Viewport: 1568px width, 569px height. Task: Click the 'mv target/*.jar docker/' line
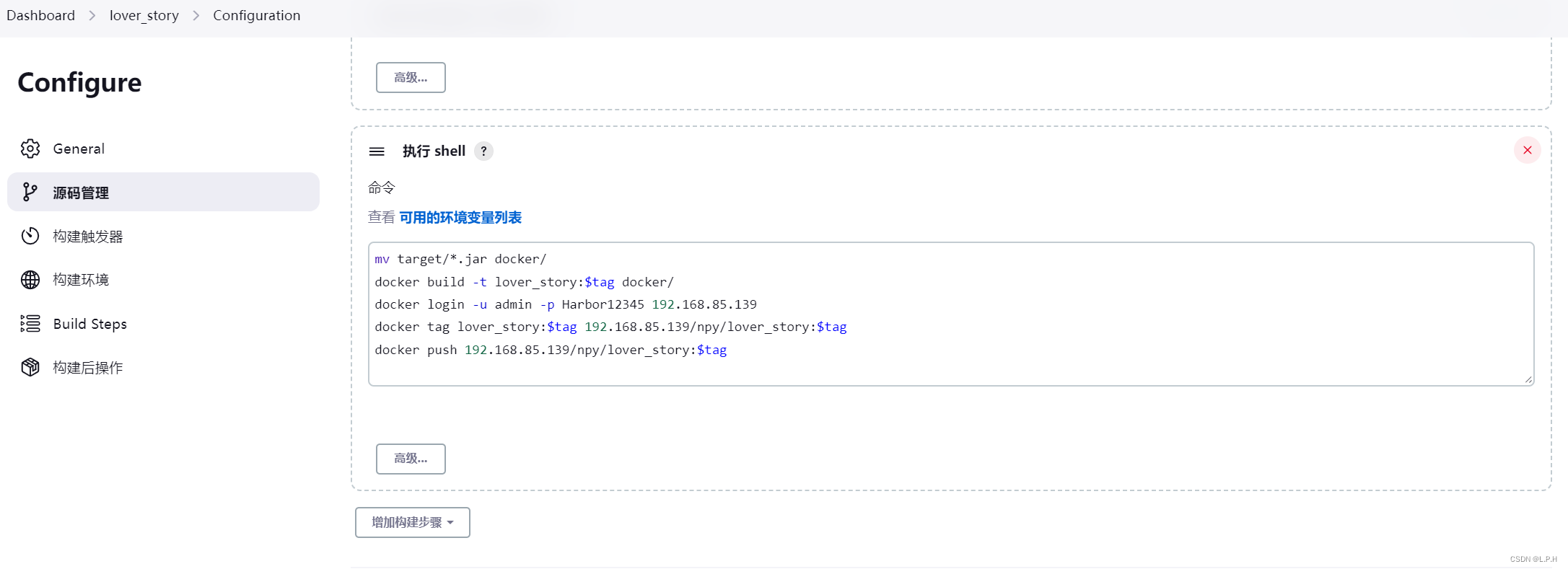(x=460, y=259)
